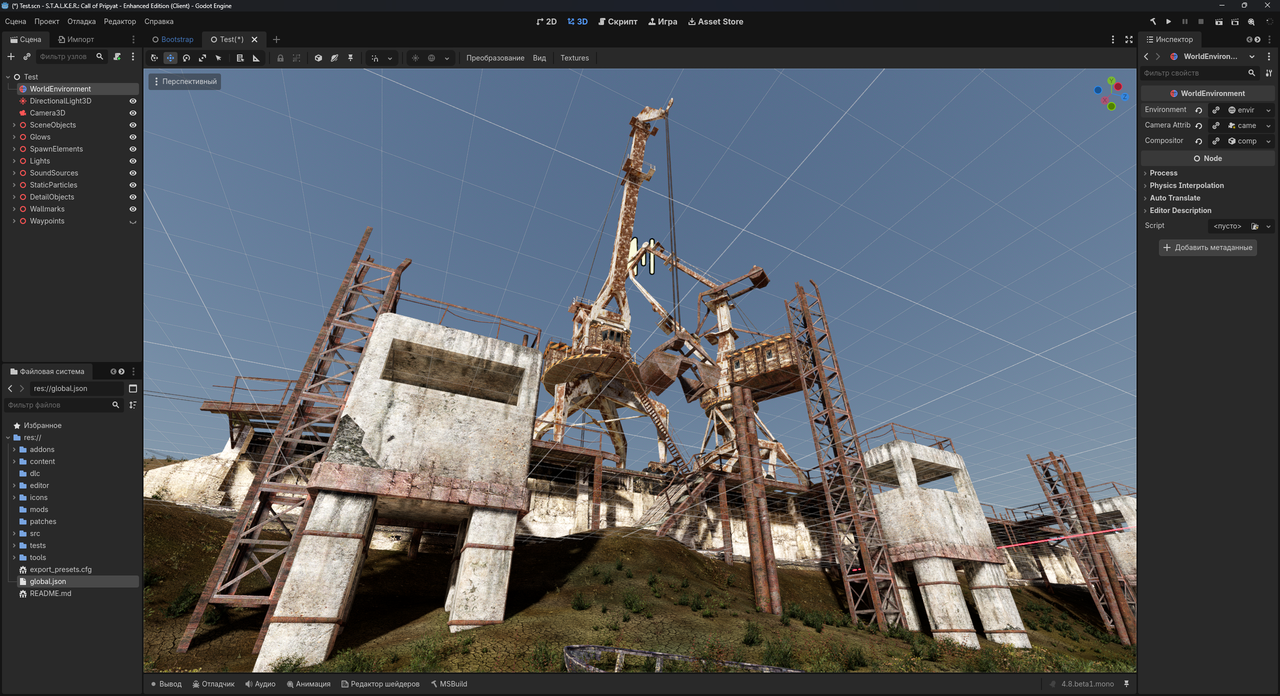Select the Rotate mode tool
Image resolution: width=1280 pixels, height=696 pixels.
186,58
